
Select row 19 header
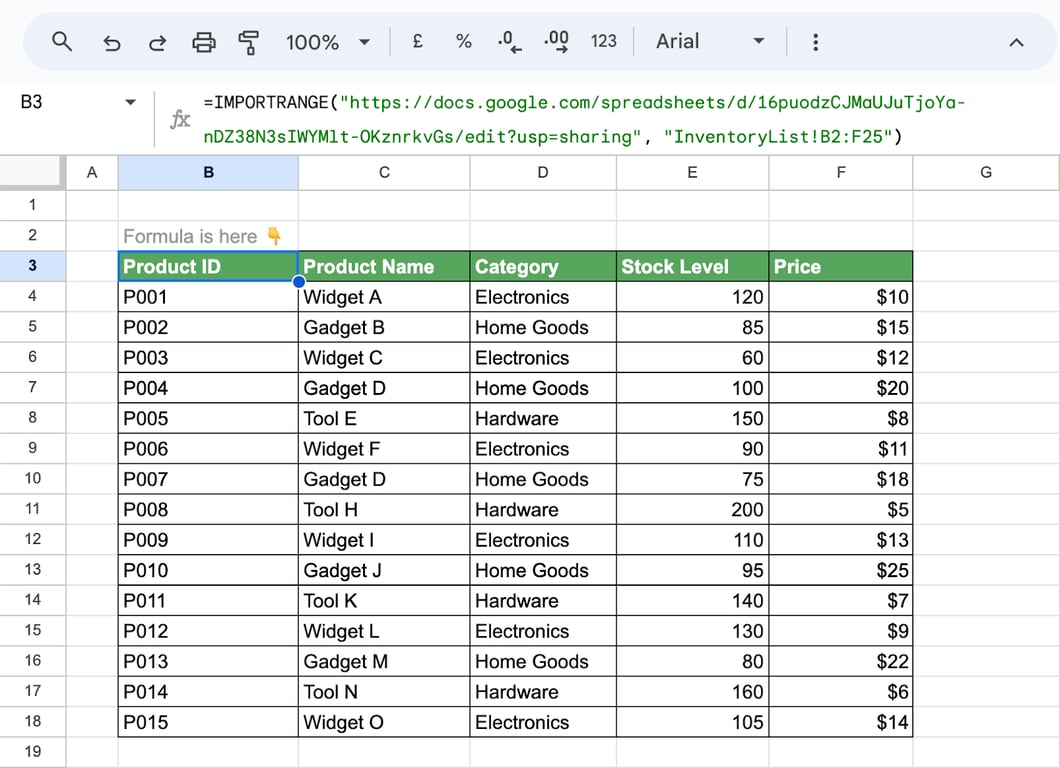pos(32,752)
